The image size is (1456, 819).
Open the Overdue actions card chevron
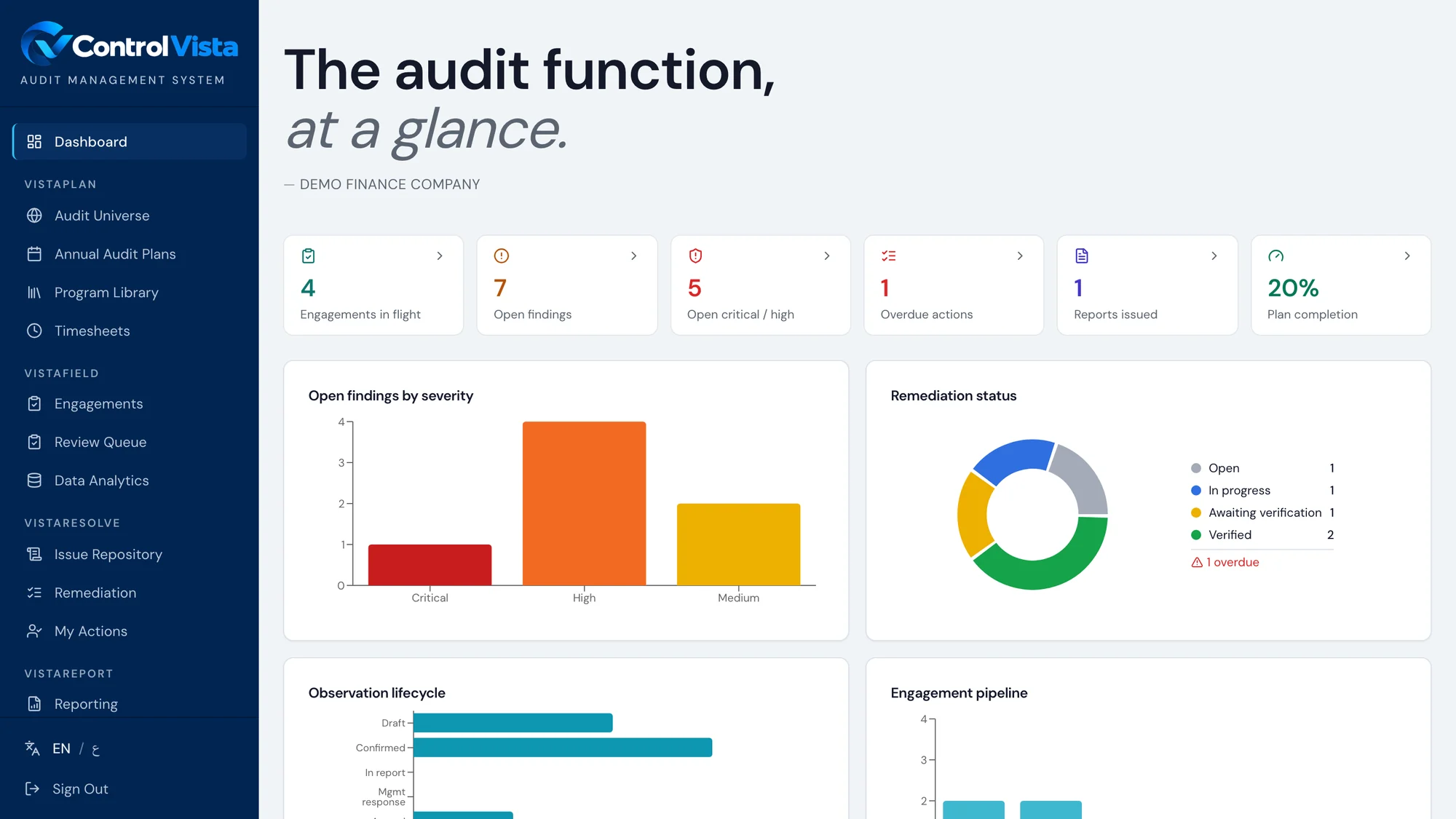pos(1020,256)
